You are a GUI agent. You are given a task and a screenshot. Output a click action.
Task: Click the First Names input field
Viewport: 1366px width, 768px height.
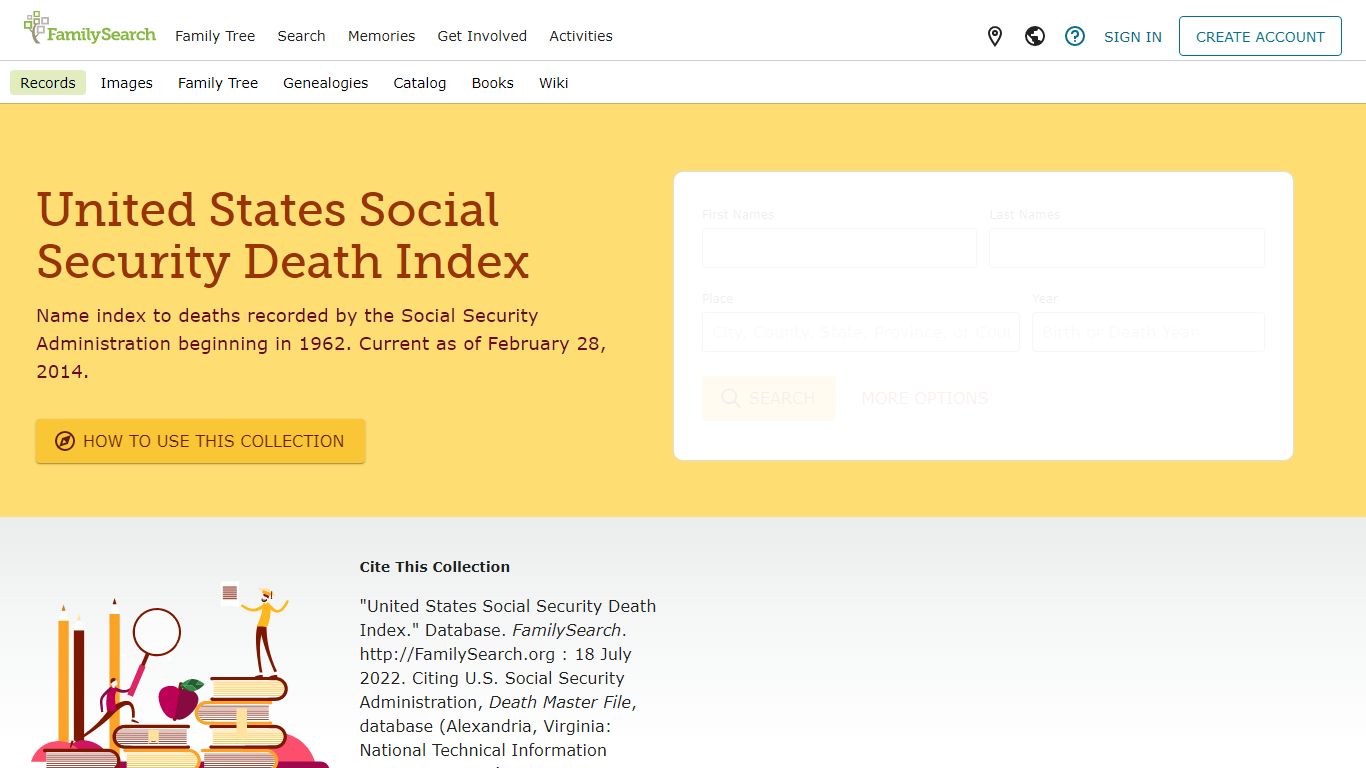coord(839,248)
